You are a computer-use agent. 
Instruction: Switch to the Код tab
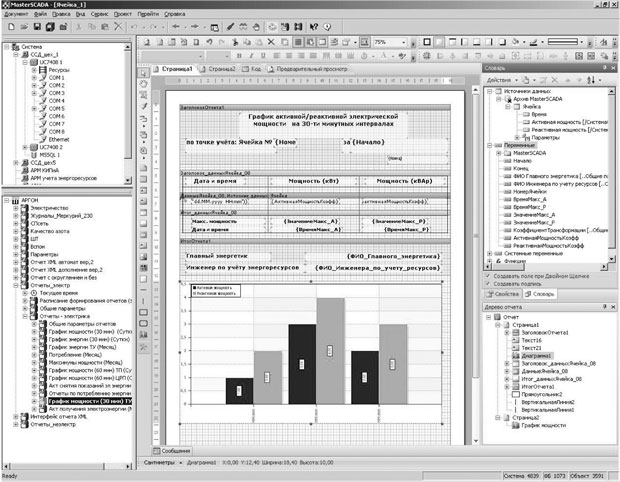[251, 69]
